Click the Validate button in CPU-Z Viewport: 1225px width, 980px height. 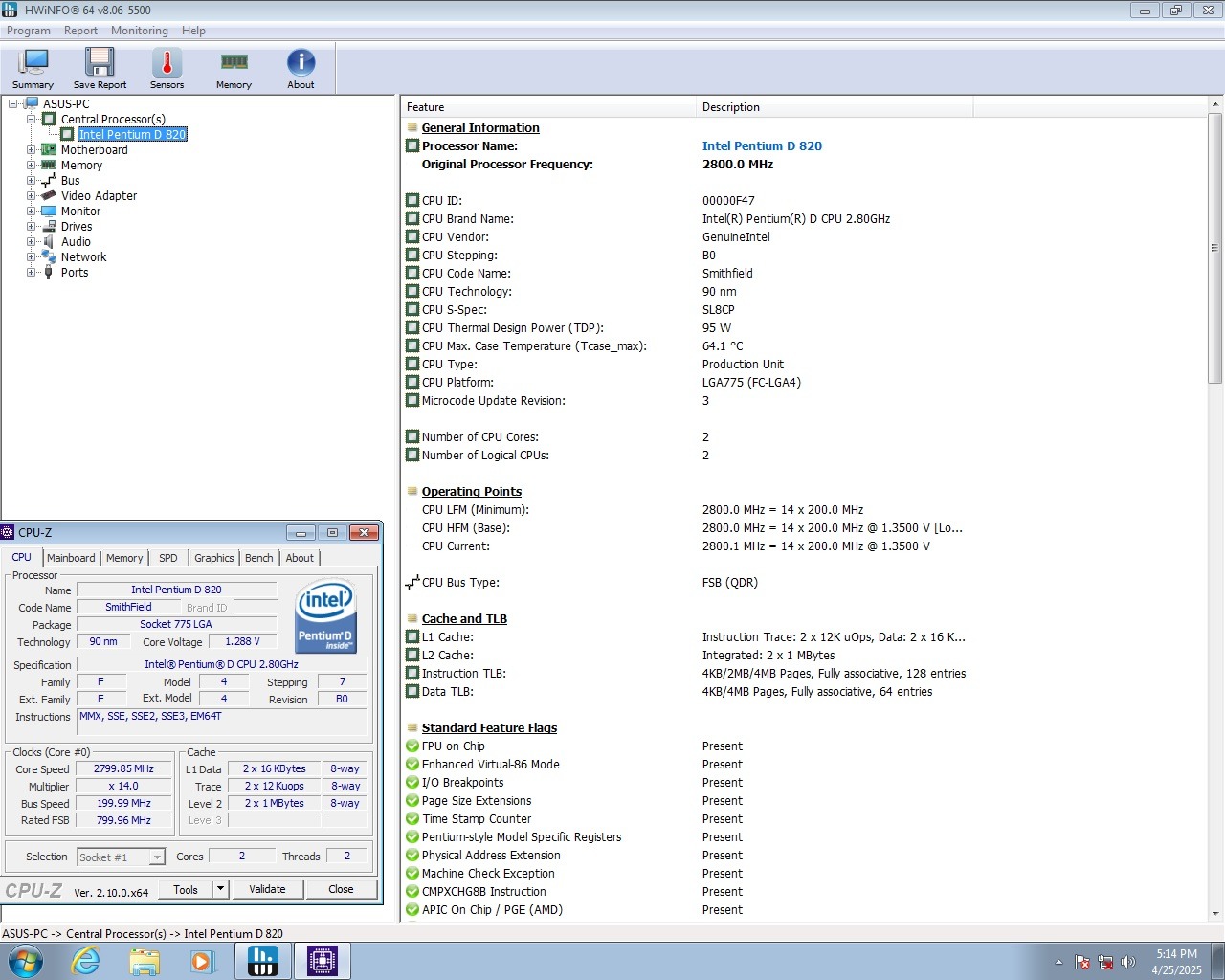(267, 889)
